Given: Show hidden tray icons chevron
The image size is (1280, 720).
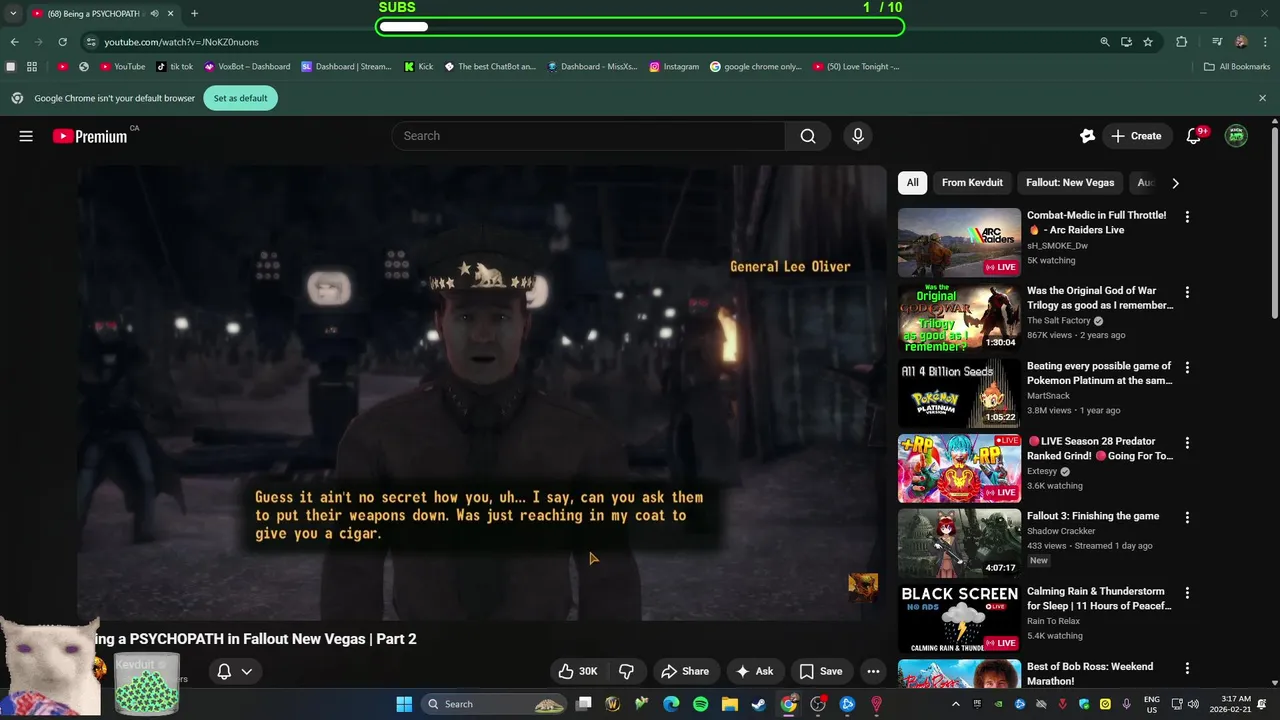Looking at the screenshot, I should 955,704.
